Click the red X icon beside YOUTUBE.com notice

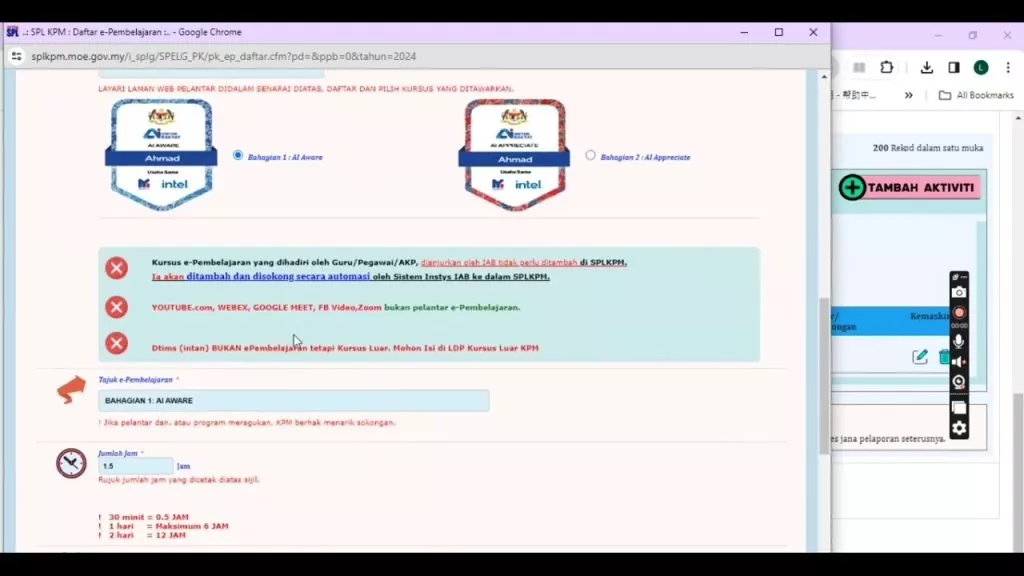pyautogui.click(x=116, y=307)
